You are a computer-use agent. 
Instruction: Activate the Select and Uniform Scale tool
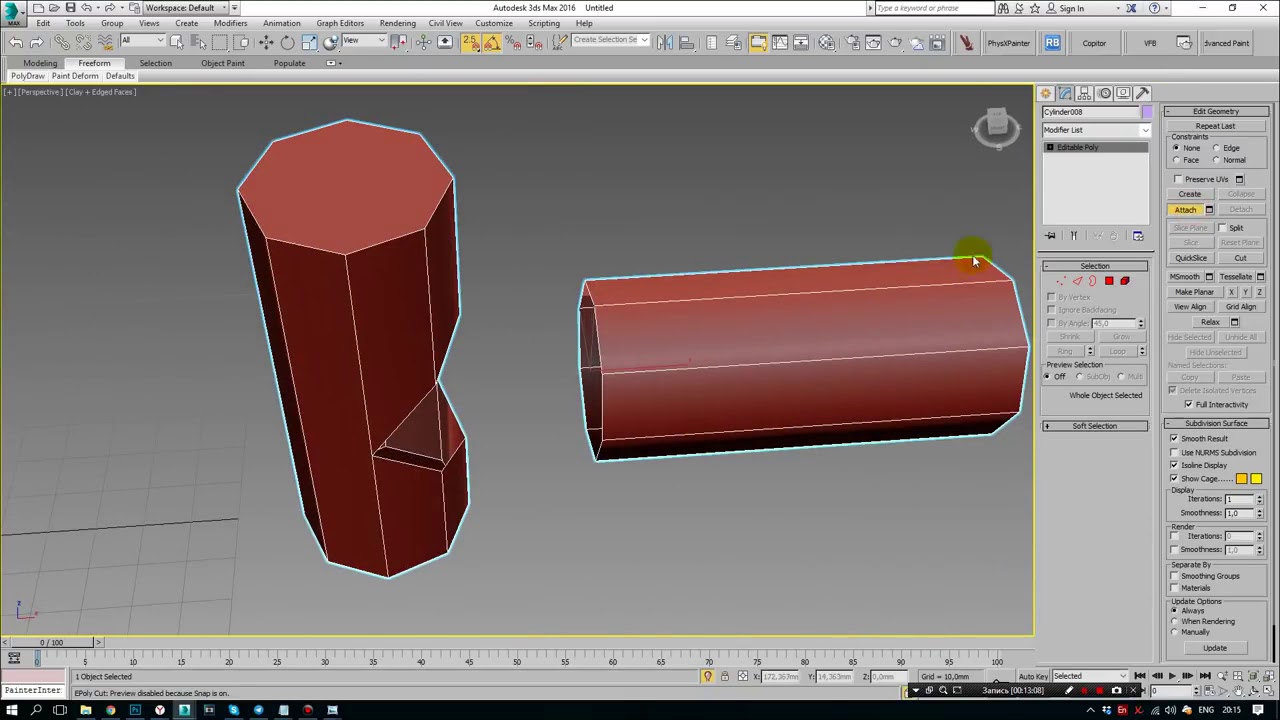309,42
